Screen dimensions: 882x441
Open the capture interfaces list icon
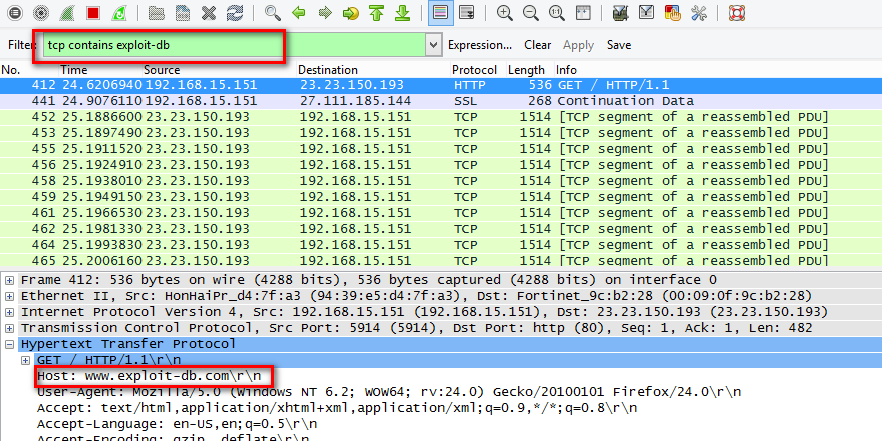pos(15,12)
